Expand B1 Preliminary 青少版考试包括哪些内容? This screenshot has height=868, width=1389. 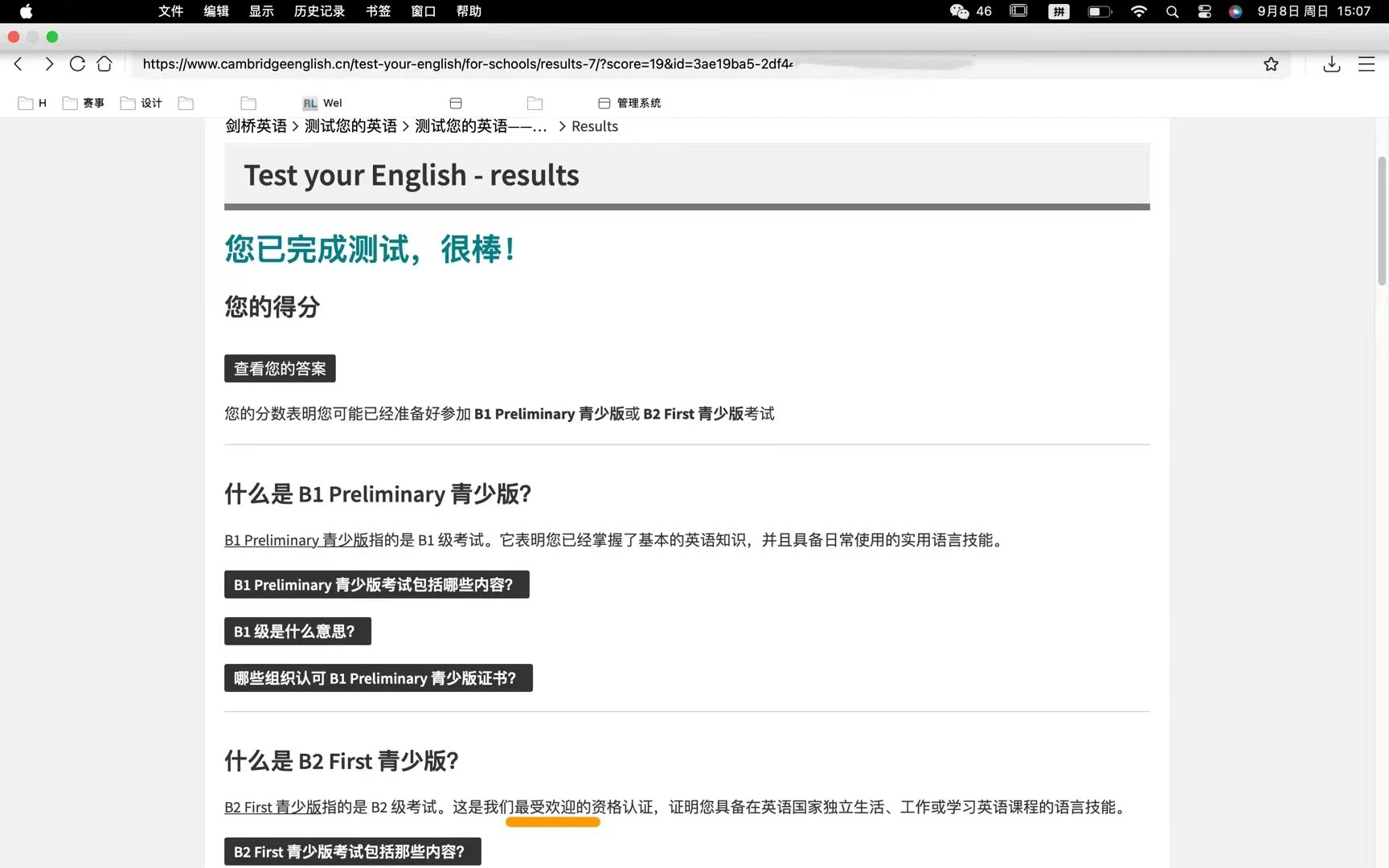pos(376,584)
